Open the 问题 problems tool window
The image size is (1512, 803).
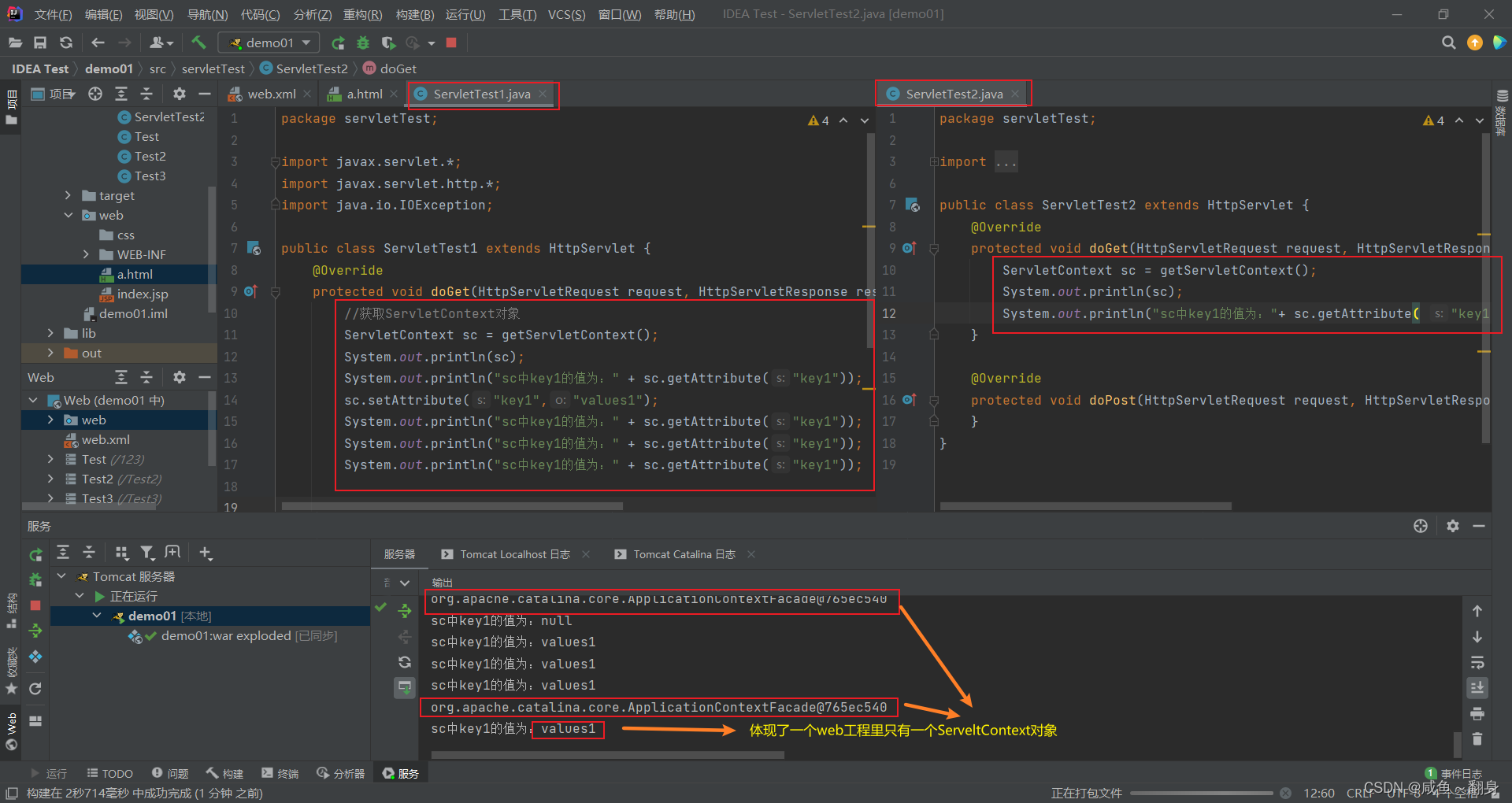pyautogui.click(x=170, y=773)
